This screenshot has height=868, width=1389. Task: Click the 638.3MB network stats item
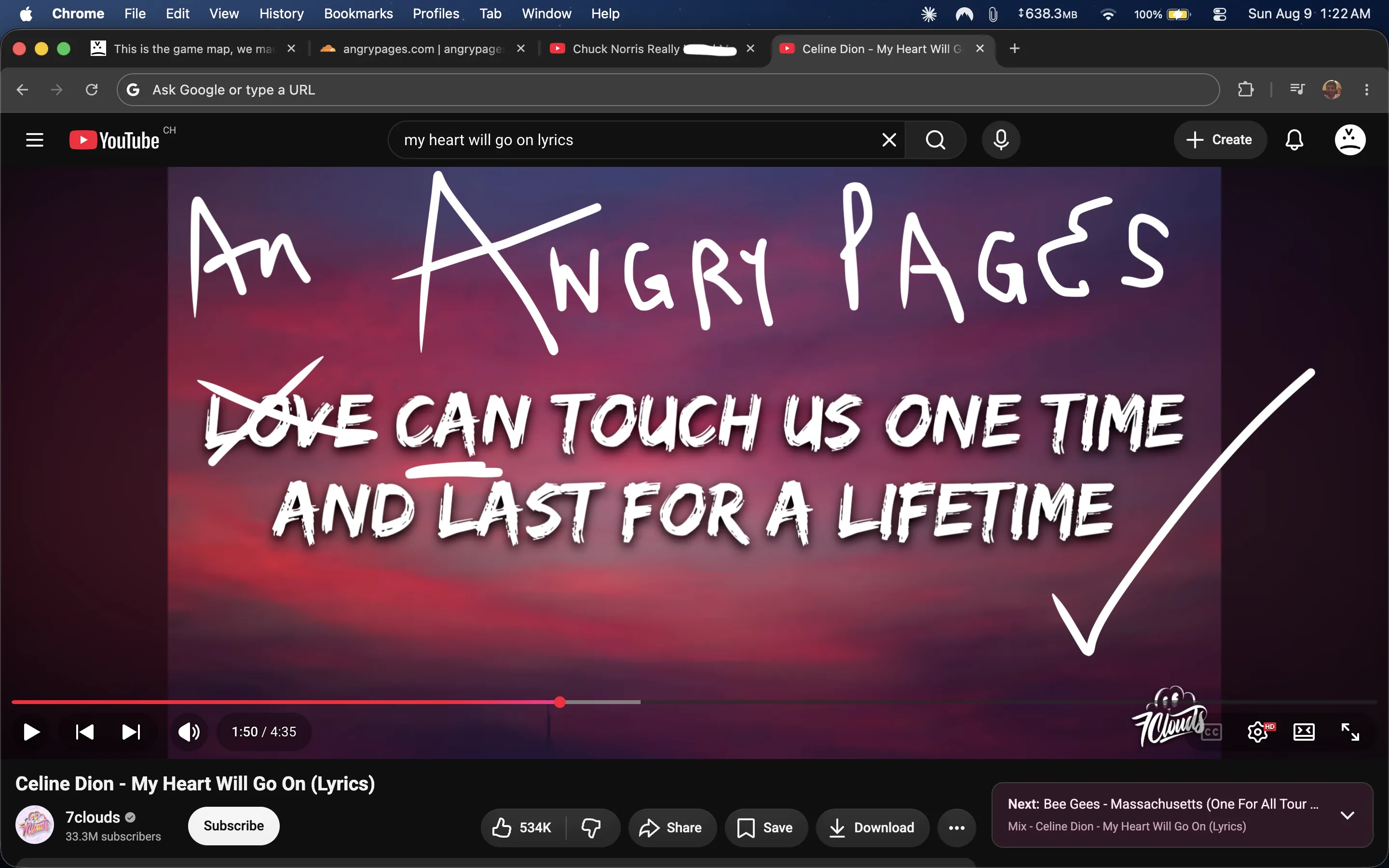(1047, 14)
